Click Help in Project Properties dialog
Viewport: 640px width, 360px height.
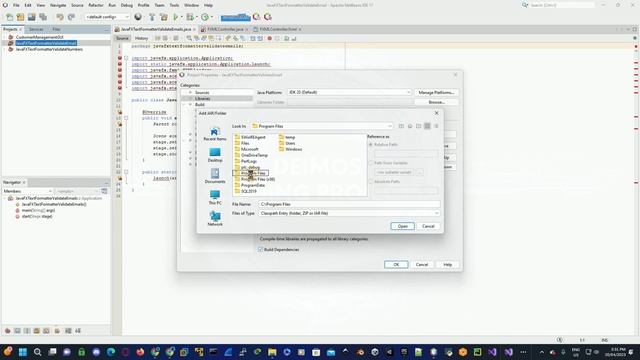(x=447, y=264)
